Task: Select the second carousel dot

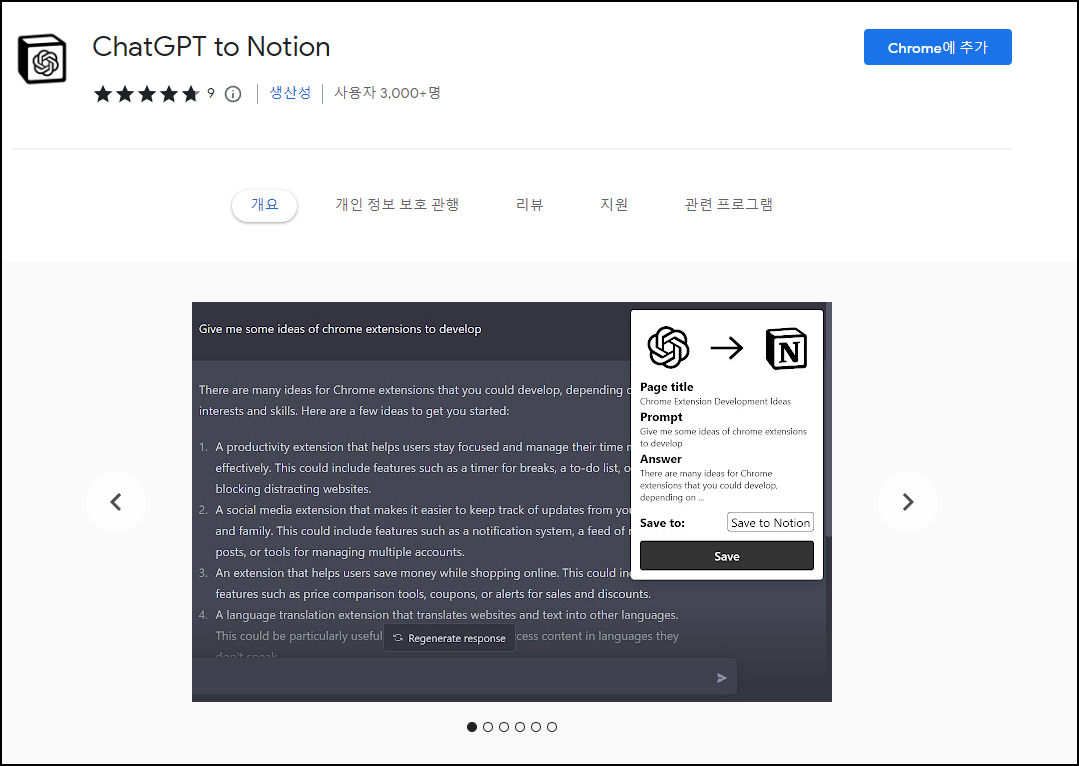Action: (488, 727)
